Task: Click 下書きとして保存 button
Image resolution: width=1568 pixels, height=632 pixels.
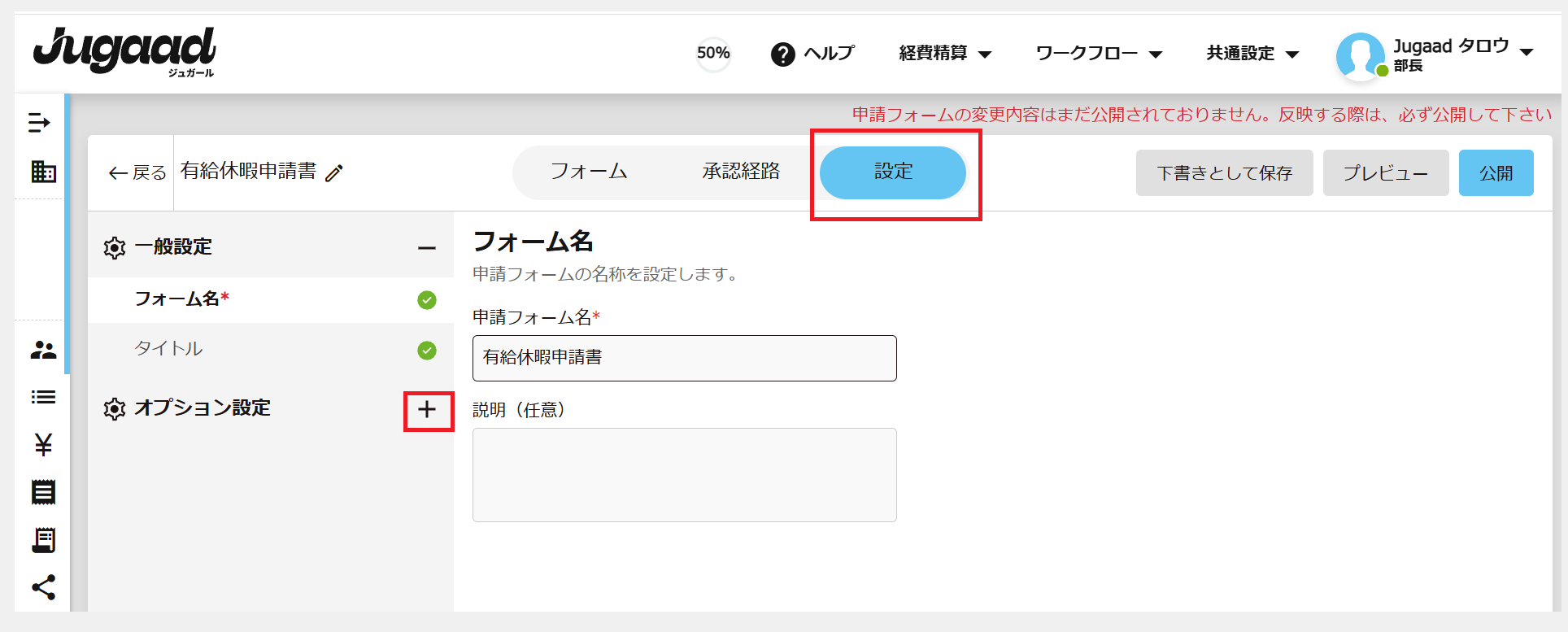Action: 1224,173
